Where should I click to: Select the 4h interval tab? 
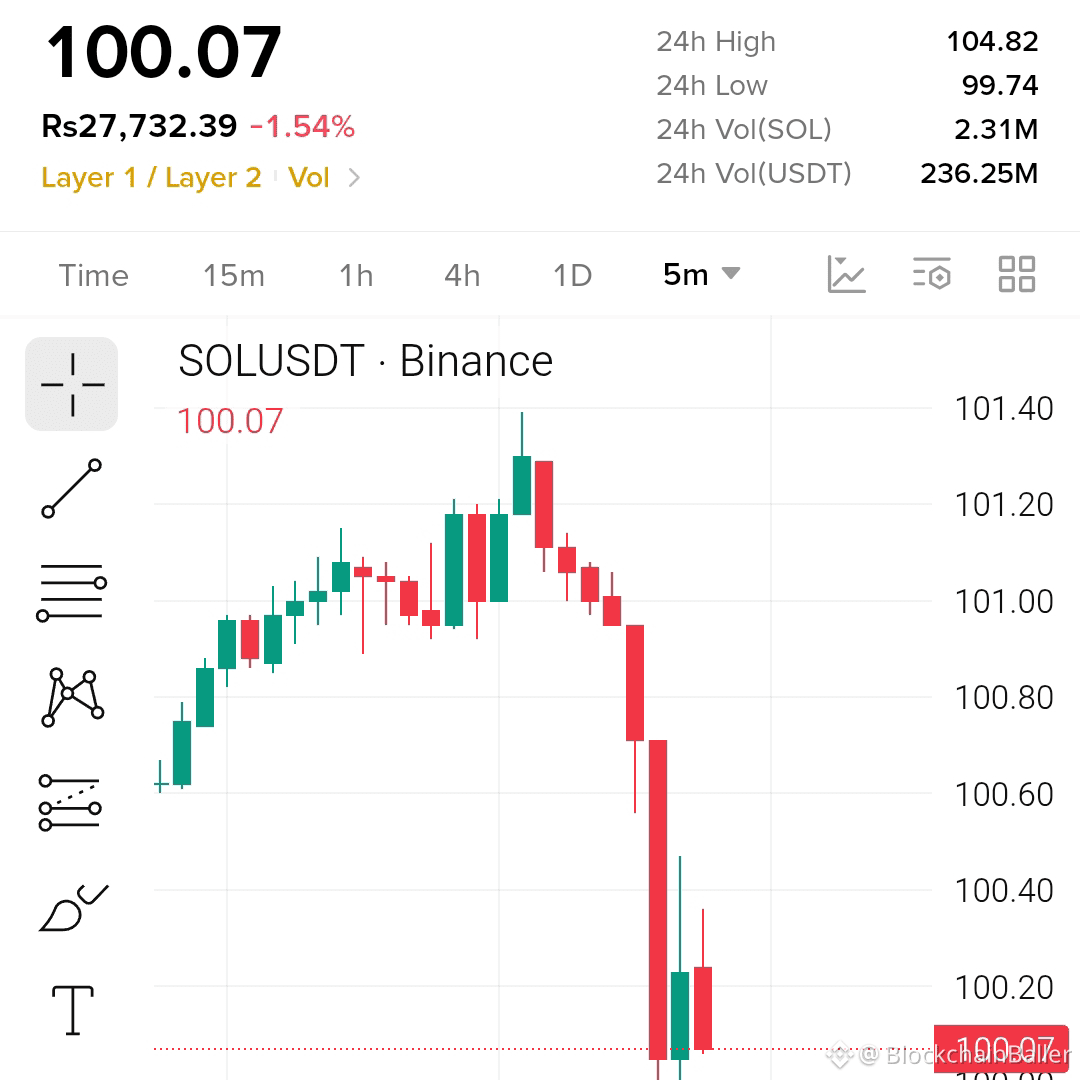coord(462,276)
